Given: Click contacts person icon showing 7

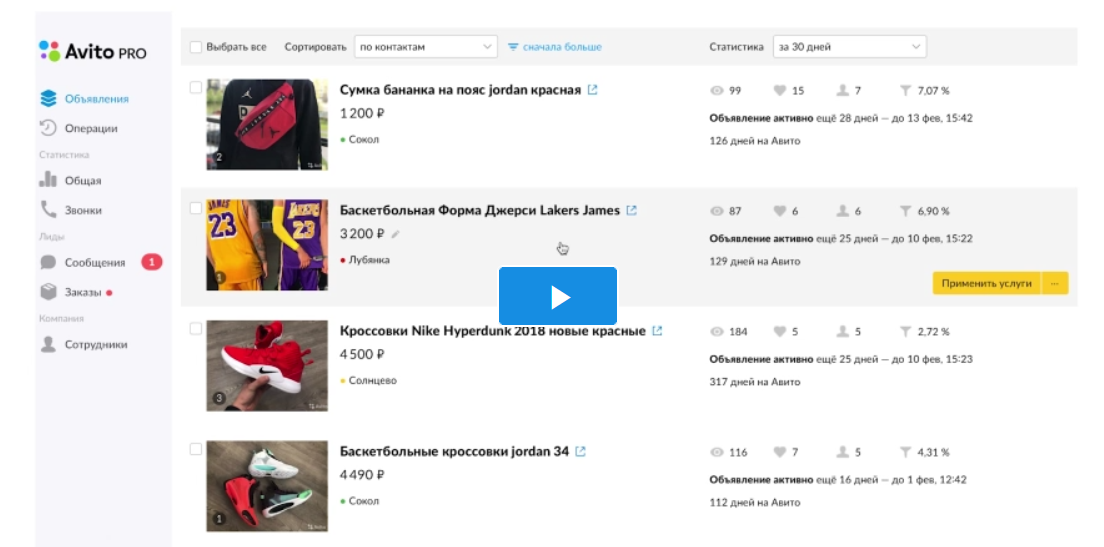Looking at the screenshot, I should (842, 91).
